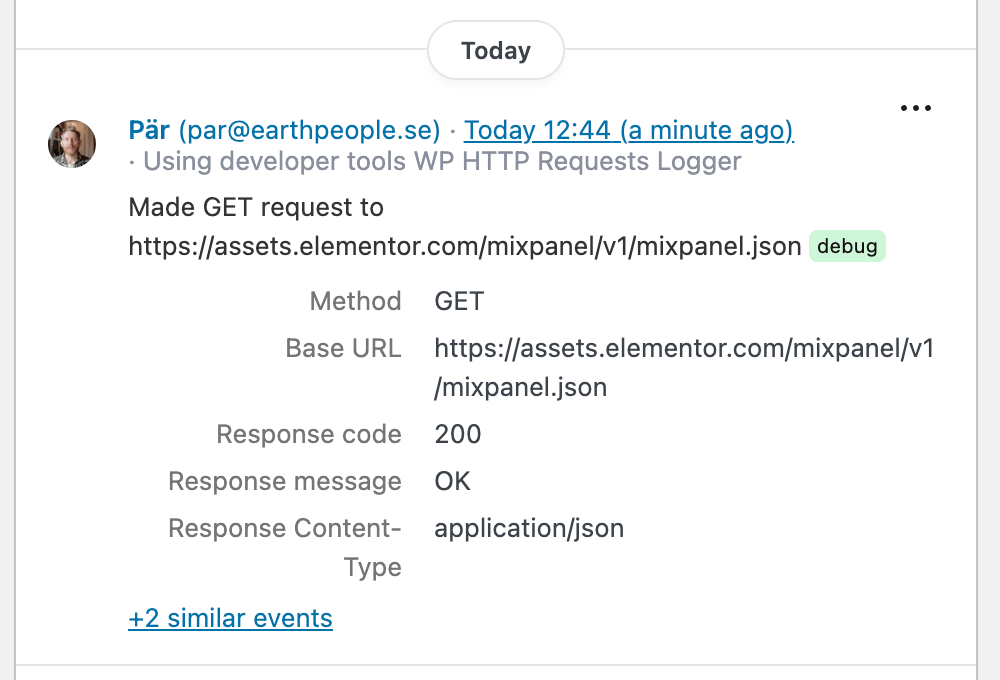Click the mixpanel.json URL in the message
This screenshot has width=1000, height=680.
[465, 246]
